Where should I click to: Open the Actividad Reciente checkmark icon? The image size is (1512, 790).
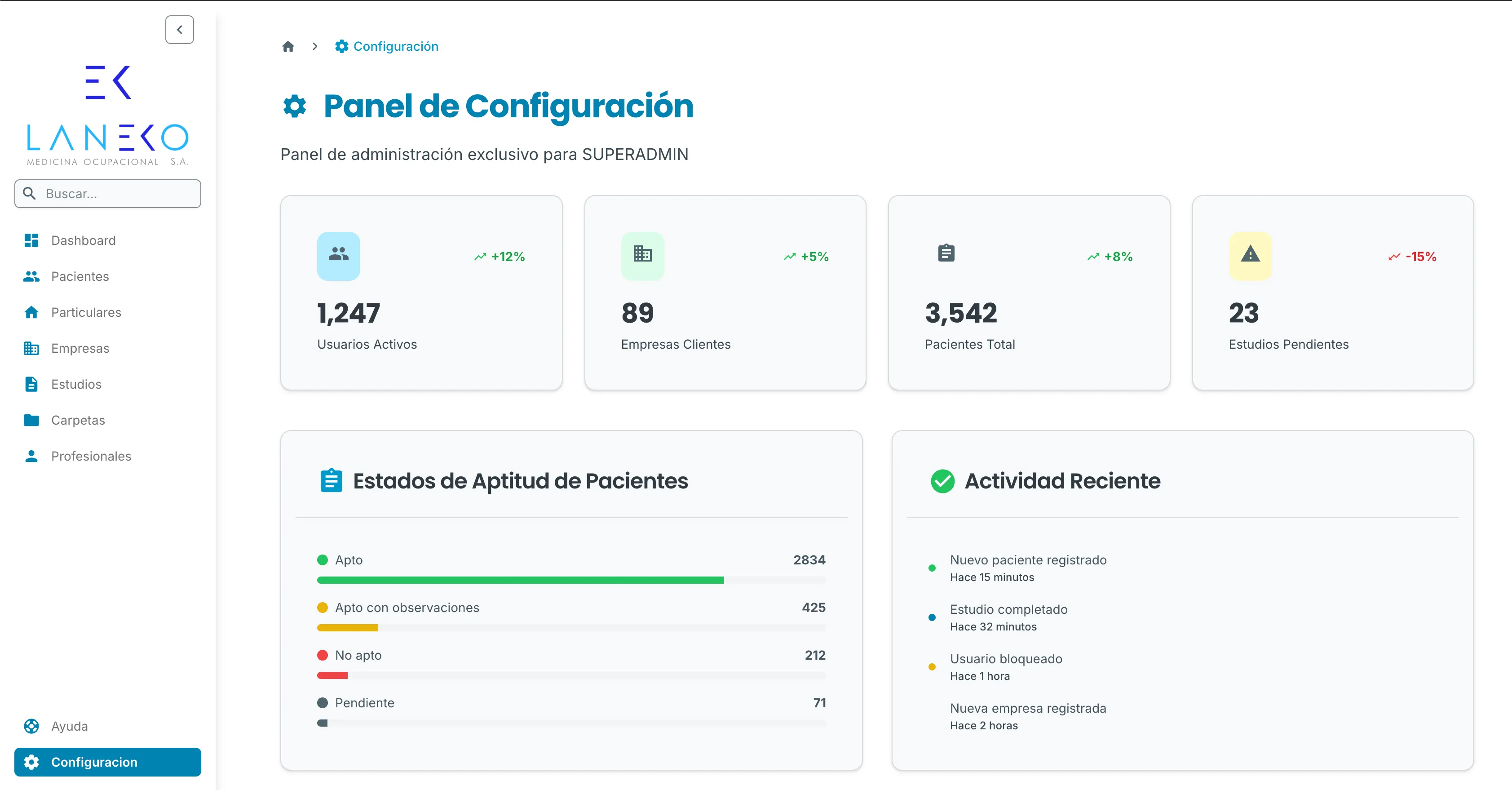[943, 481]
